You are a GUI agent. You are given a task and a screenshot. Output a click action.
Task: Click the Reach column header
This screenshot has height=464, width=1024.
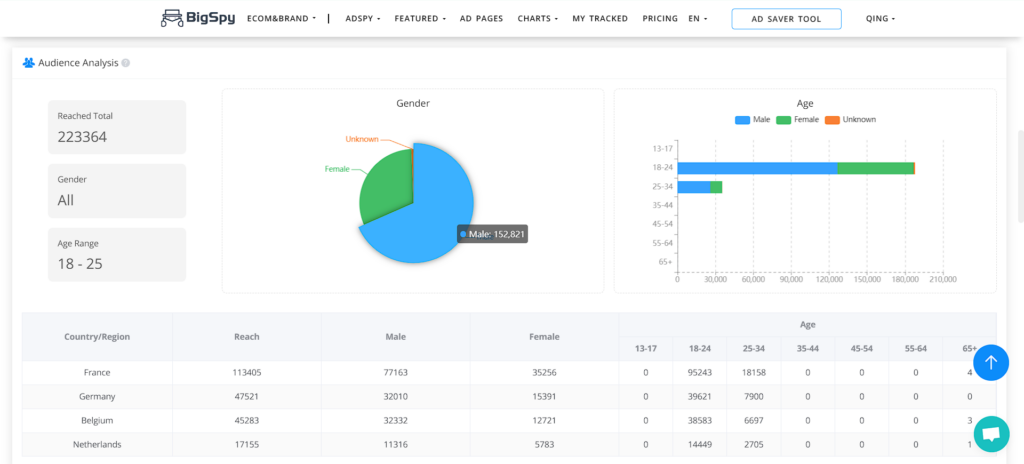[x=247, y=337]
